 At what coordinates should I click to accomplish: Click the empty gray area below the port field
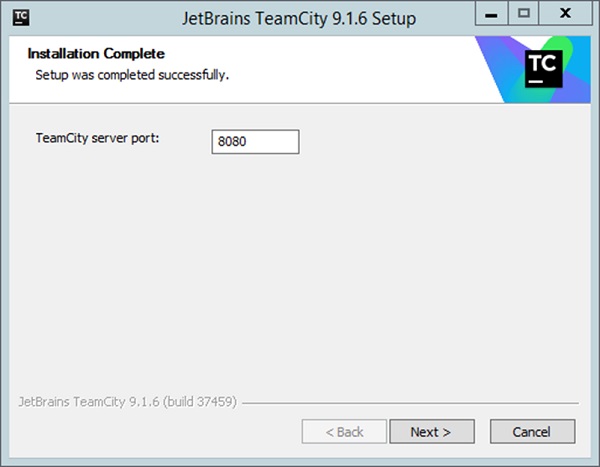[x=298, y=268]
